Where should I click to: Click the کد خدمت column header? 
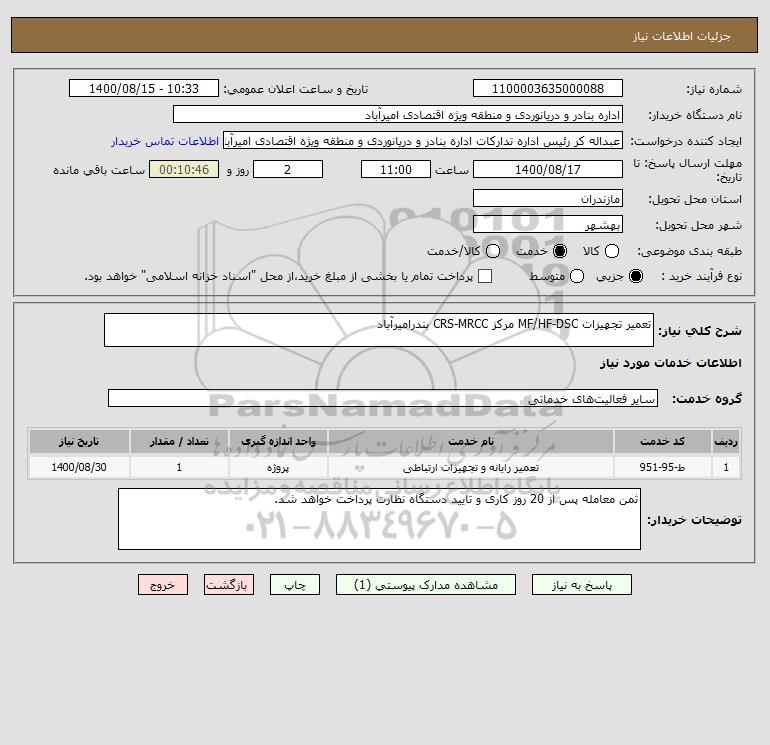[x=662, y=441]
